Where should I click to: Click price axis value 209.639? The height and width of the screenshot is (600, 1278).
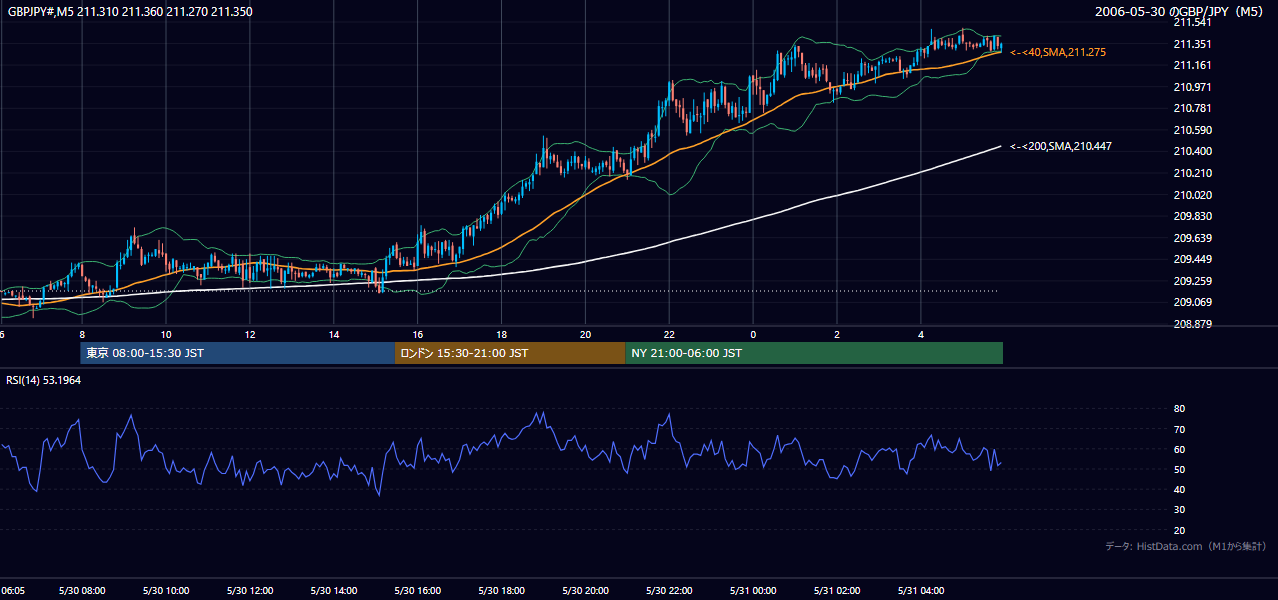point(1191,238)
